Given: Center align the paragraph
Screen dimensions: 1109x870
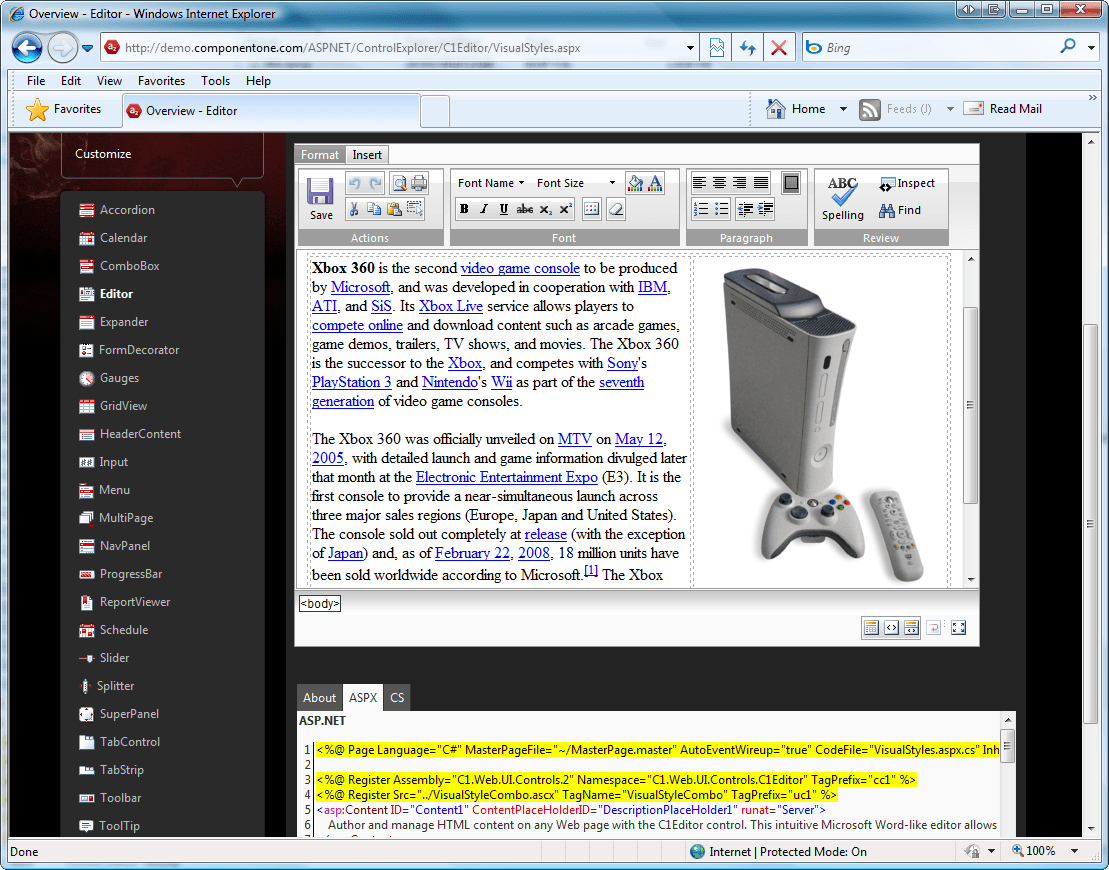Looking at the screenshot, I should (720, 183).
